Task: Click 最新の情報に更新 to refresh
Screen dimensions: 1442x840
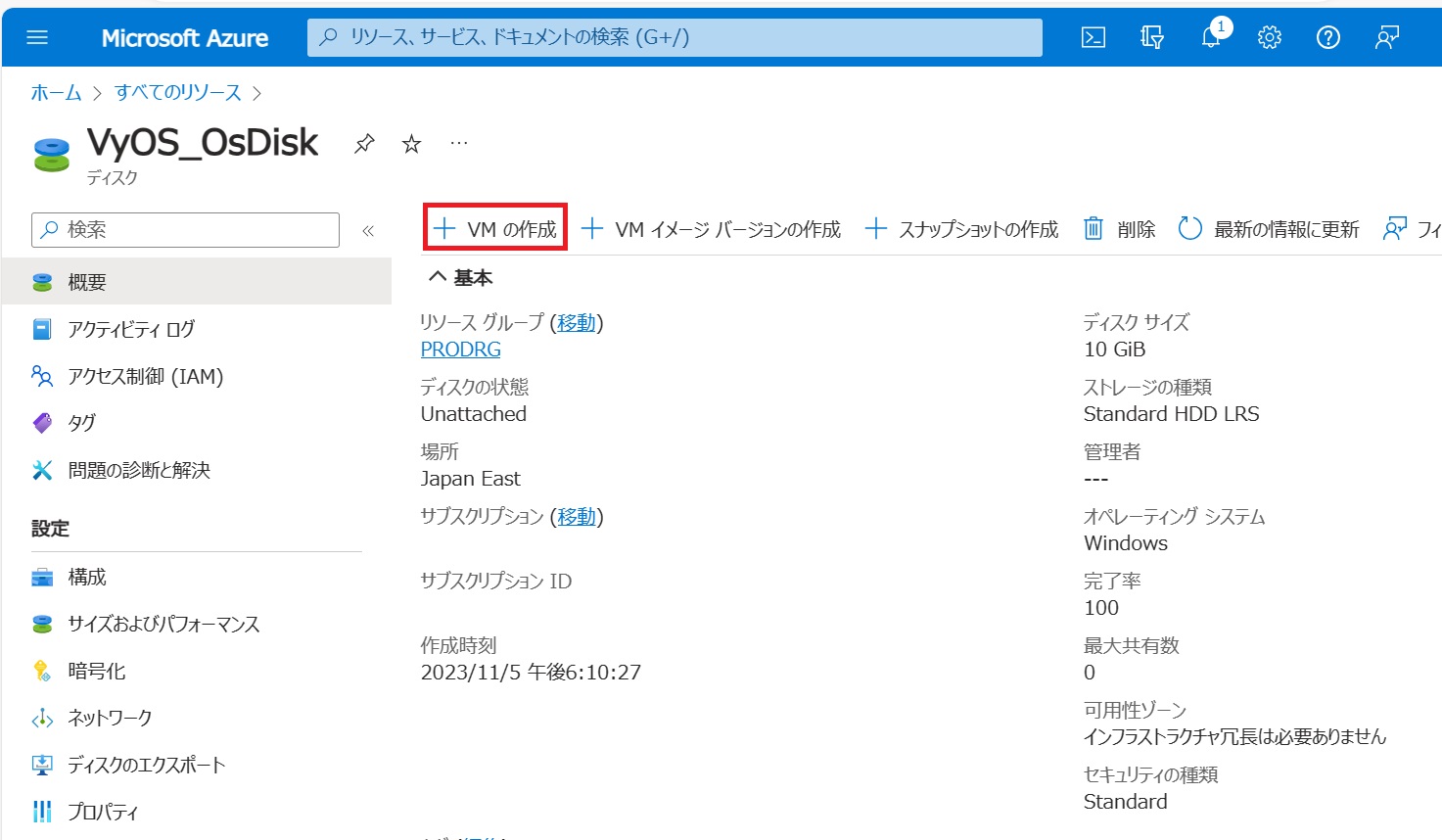Action: click(x=1269, y=229)
